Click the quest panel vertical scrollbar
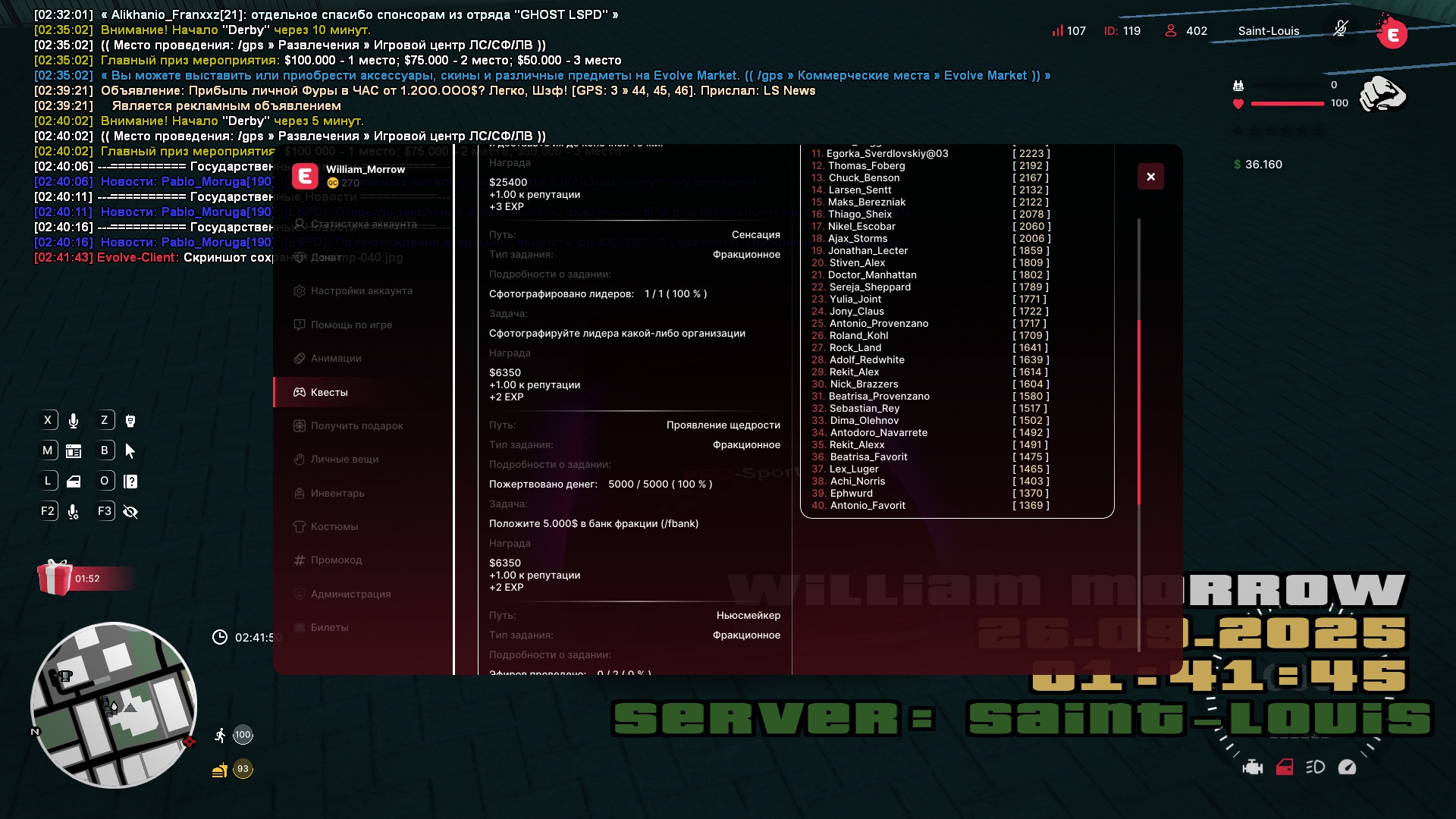Viewport: 1456px width, 819px height. tap(1138, 413)
